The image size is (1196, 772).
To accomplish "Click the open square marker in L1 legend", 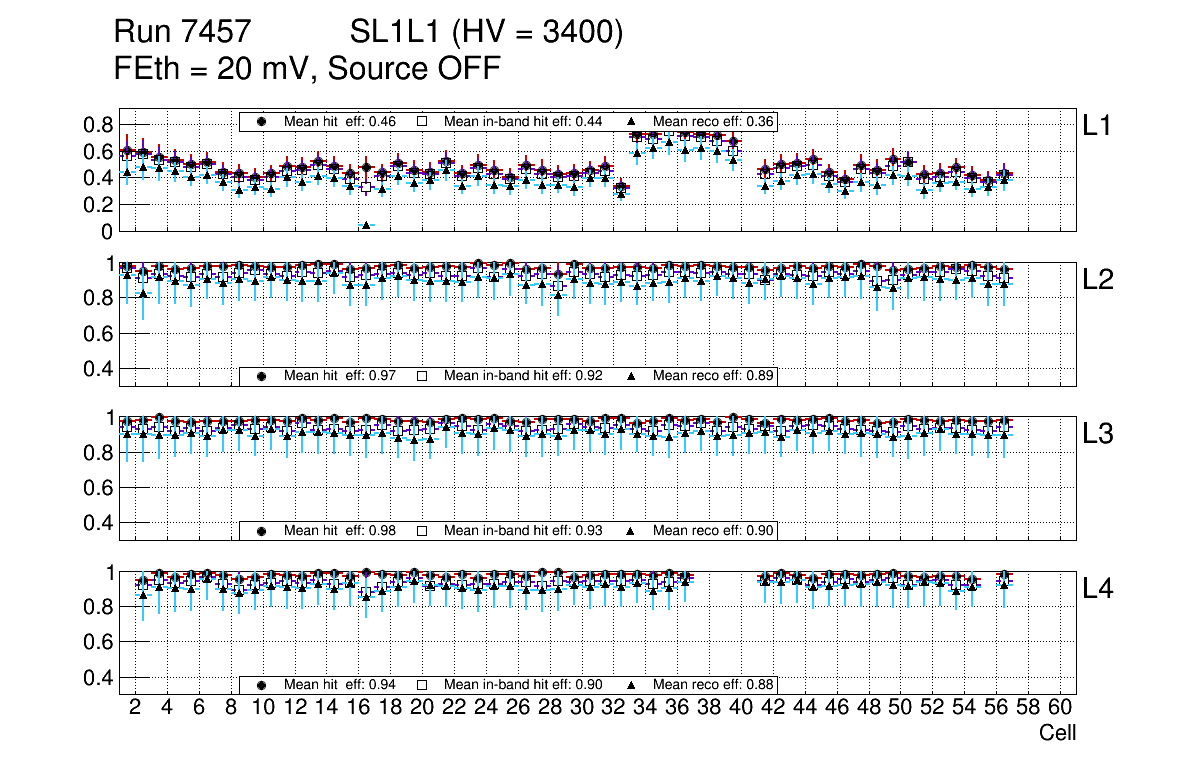I will click(x=422, y=121).
